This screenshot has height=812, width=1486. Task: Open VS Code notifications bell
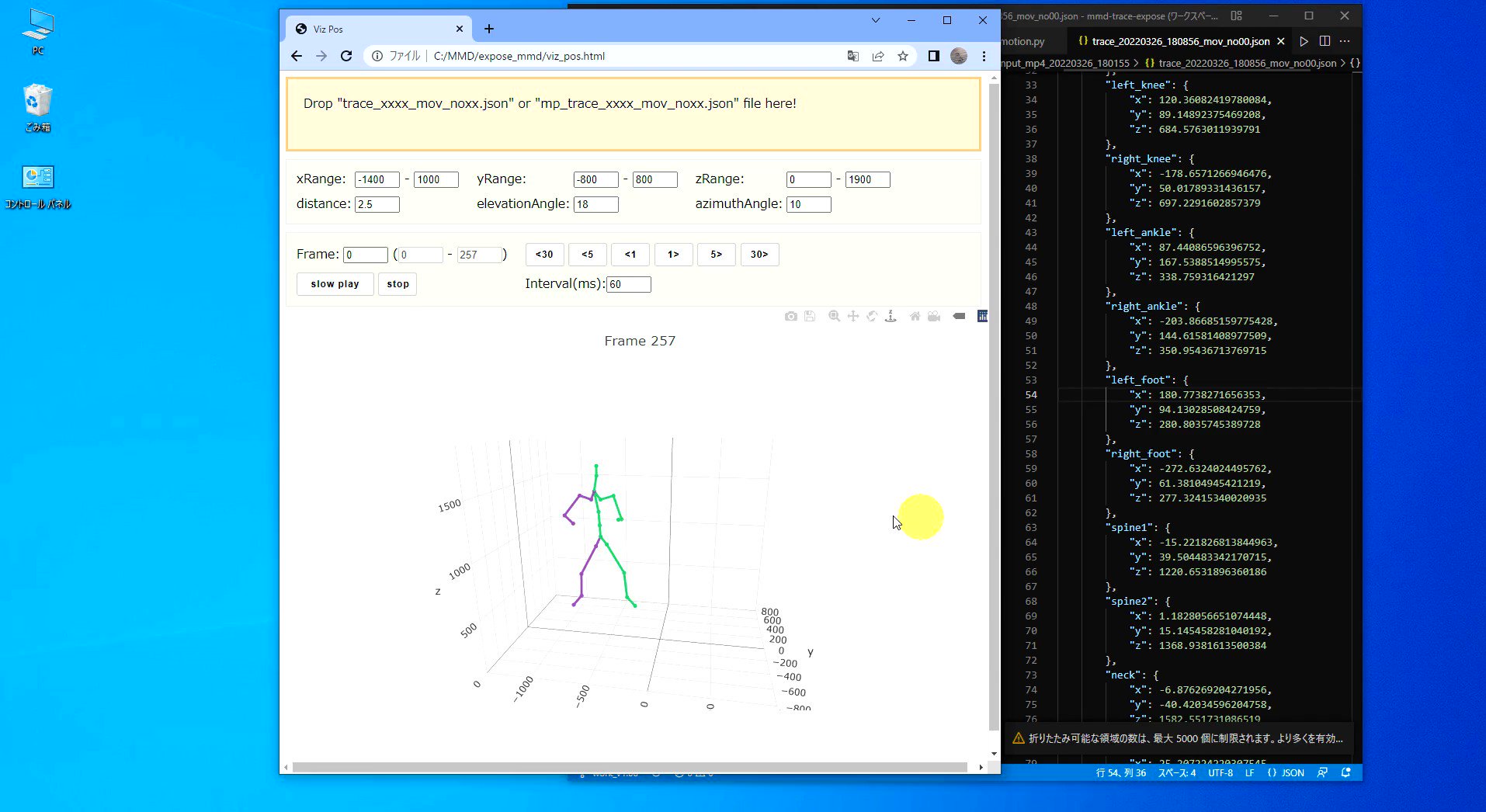pyautogui.click(x=1346, y=772)
